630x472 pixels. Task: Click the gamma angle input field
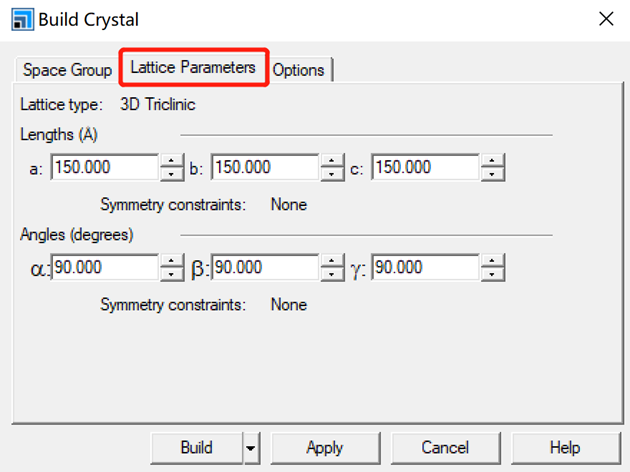click(x=424, y=267)
